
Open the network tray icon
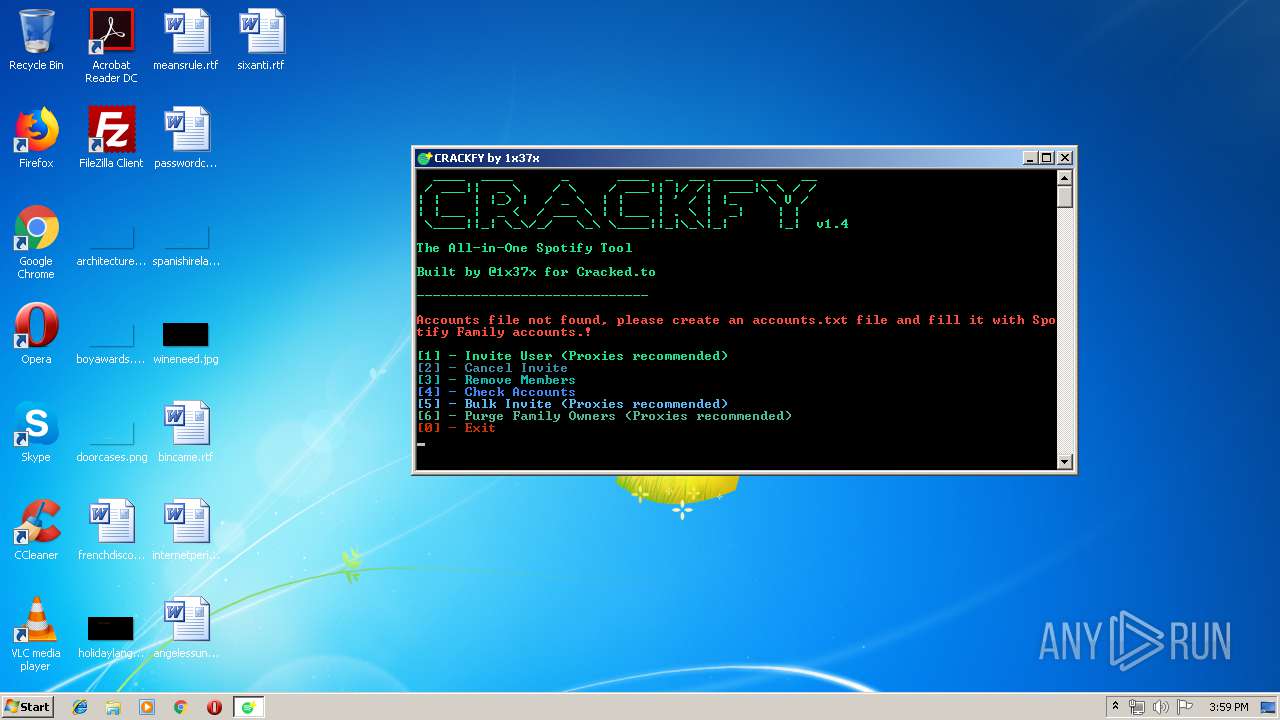(1137, 707)
